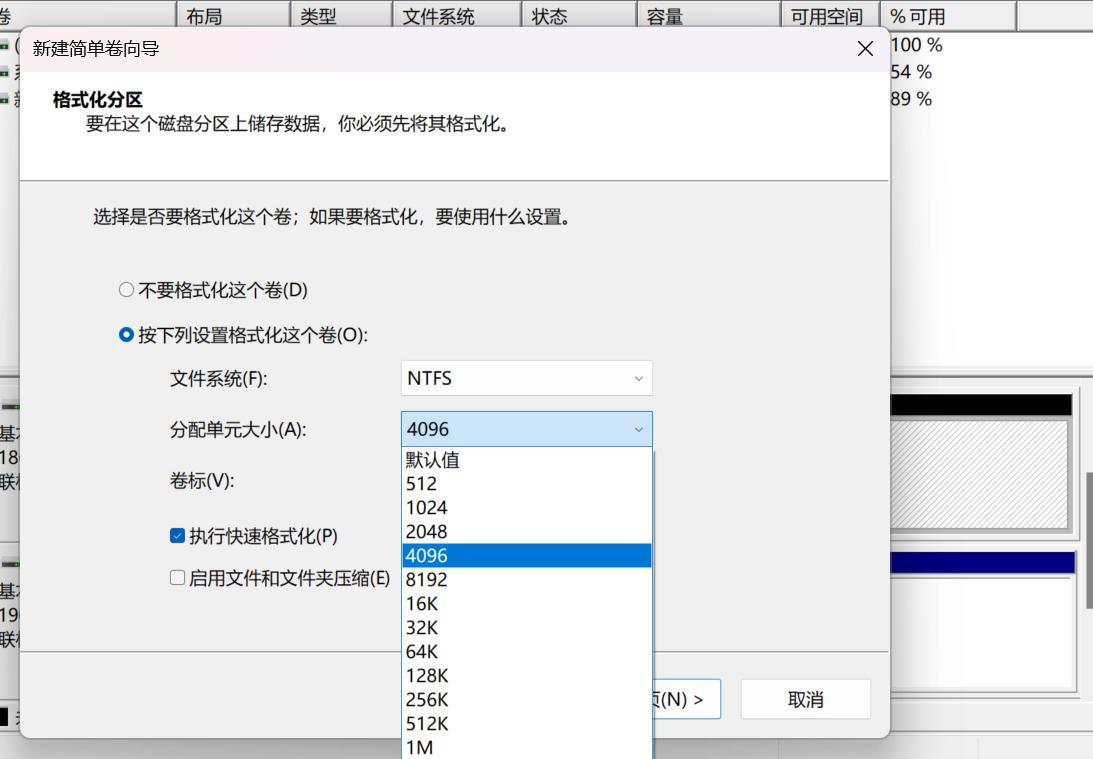Click the 取消 button
The image size is (1093, 759).
805,700
